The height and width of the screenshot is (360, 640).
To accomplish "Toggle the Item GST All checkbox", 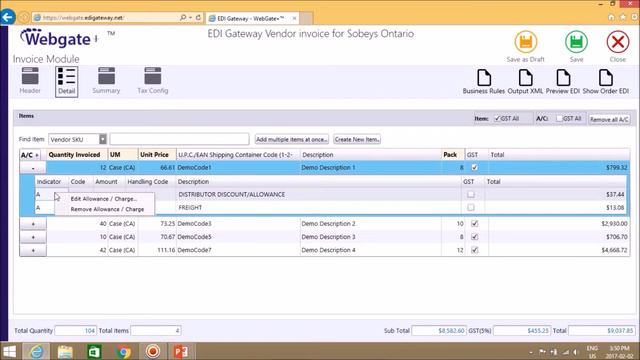I will [x=497, y=118].
